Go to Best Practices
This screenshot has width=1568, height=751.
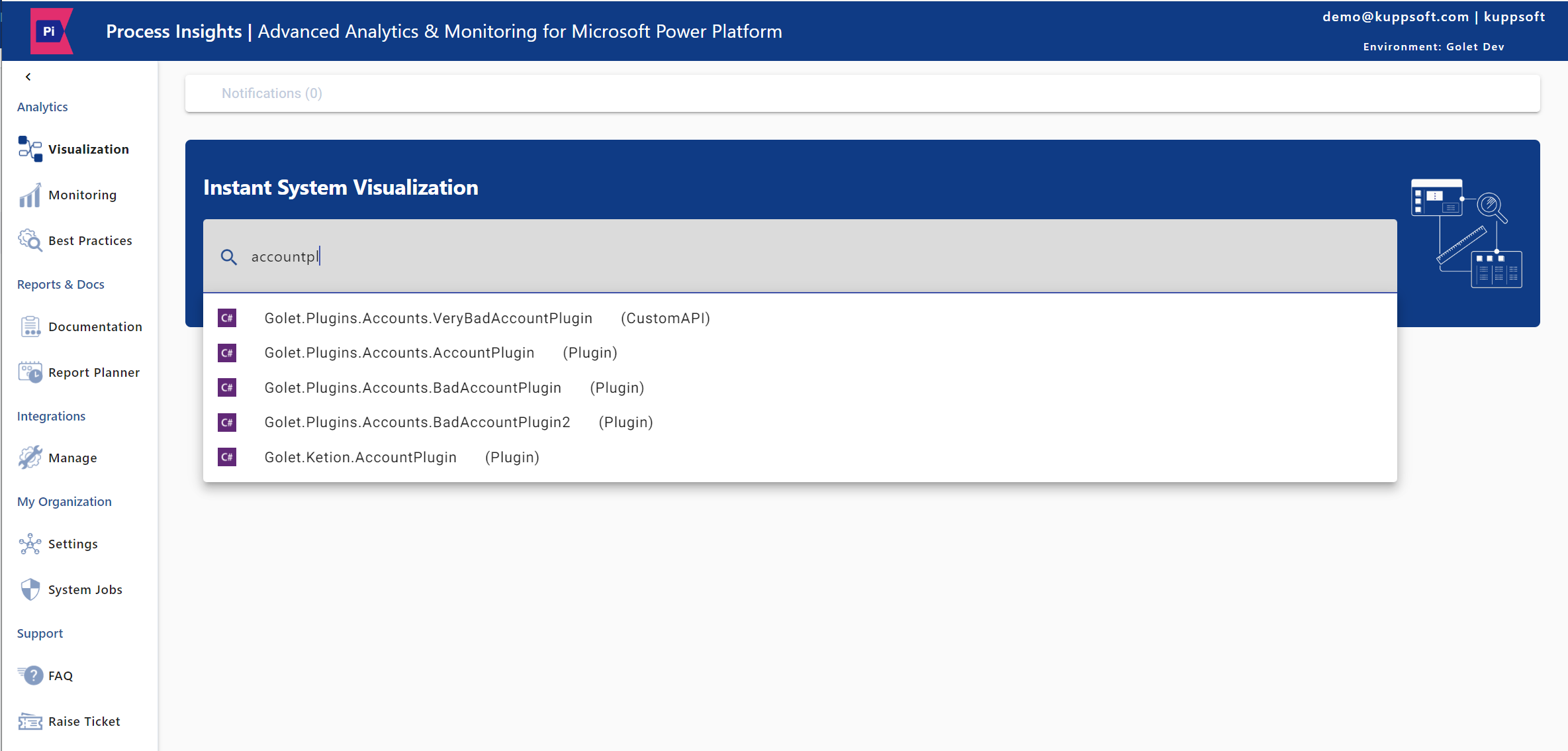(90, 240)
